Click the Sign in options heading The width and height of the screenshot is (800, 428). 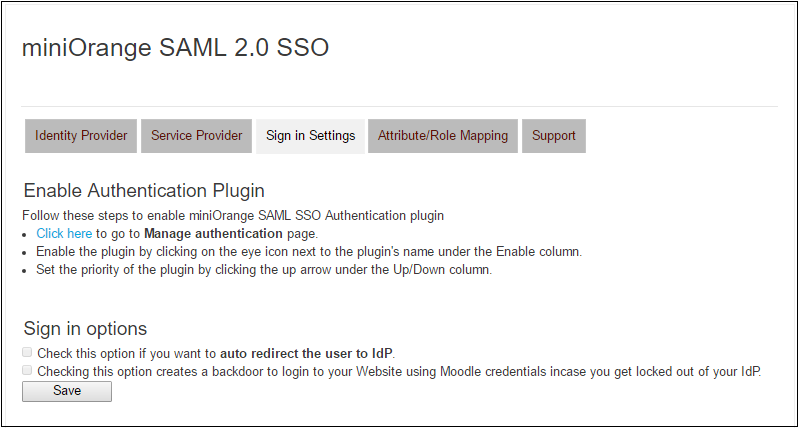coord(85,329)
